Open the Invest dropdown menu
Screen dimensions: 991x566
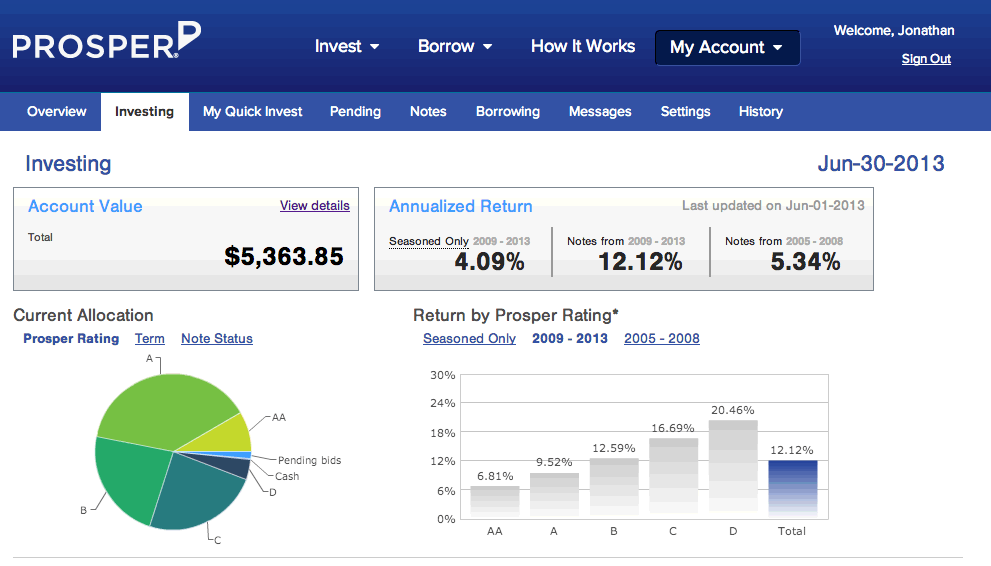click(347, 46)
